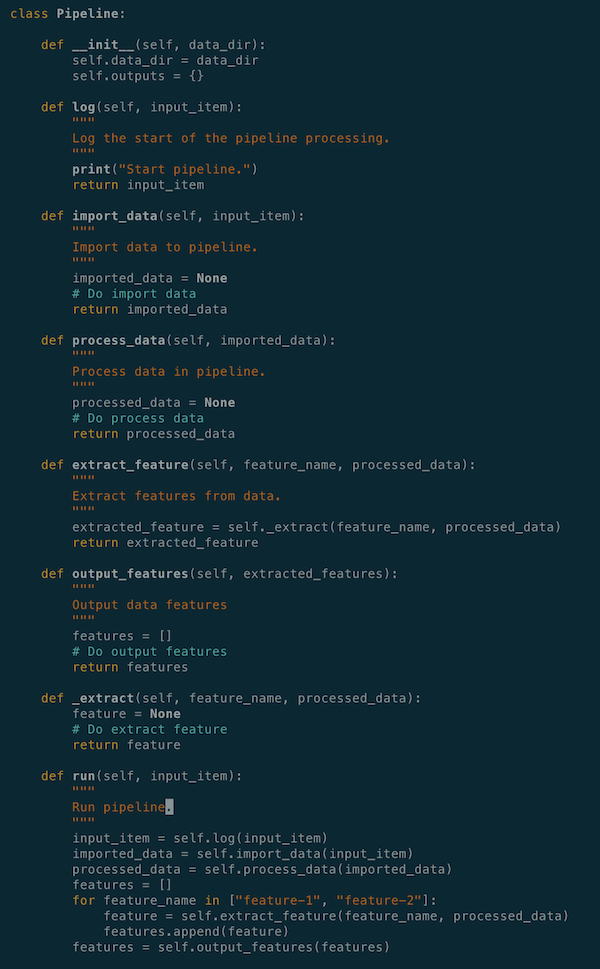Viewport: 600px width, 969px height.
Task: Click the run method definition name
Action: (83, 776)
